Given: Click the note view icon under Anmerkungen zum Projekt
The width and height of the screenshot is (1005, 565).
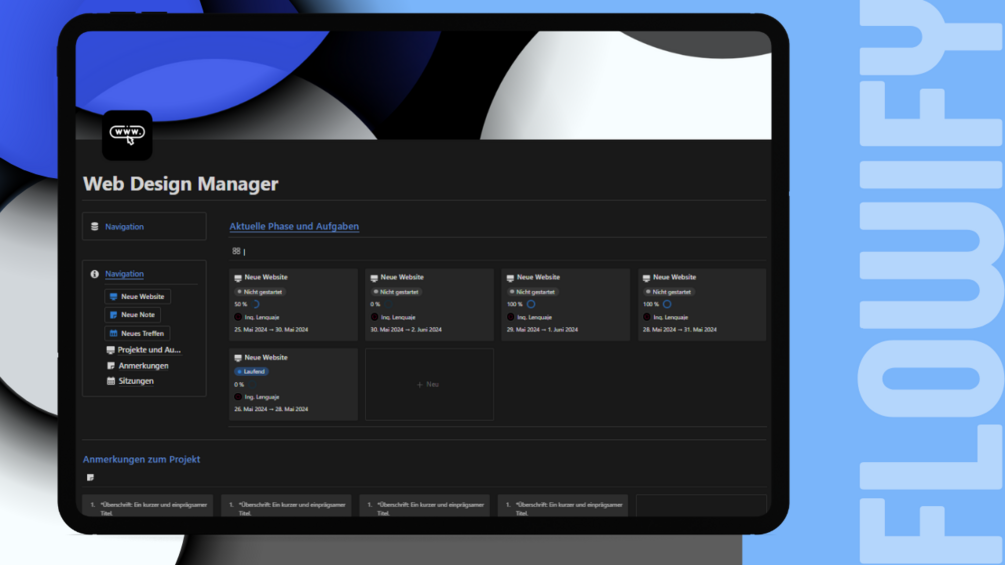Looking at the screenshot, I should click(x=90, y=477).
